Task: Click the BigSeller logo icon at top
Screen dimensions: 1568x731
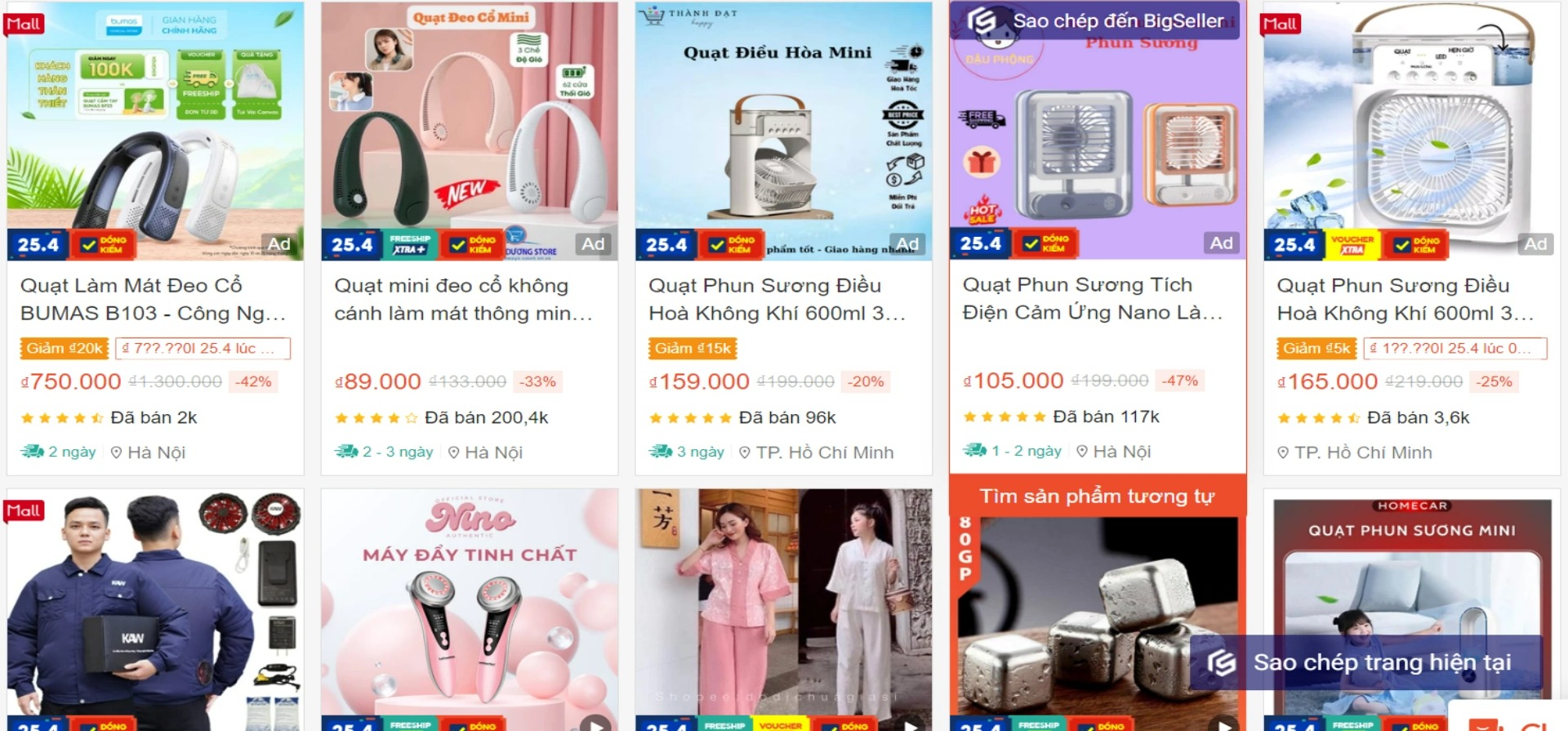Action: point(982,21)
